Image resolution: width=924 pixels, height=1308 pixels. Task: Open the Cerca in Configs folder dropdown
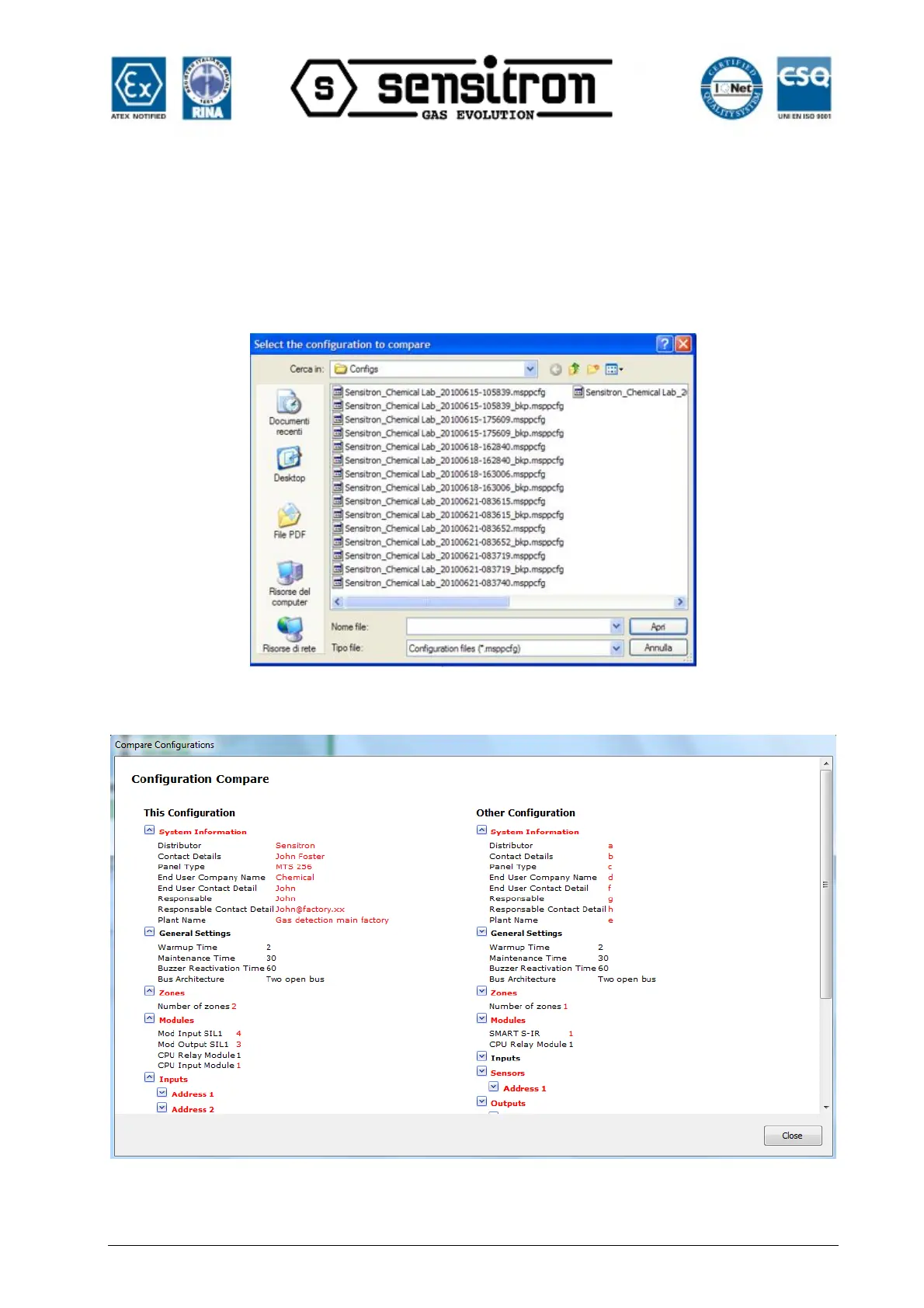tap(530, 369)
